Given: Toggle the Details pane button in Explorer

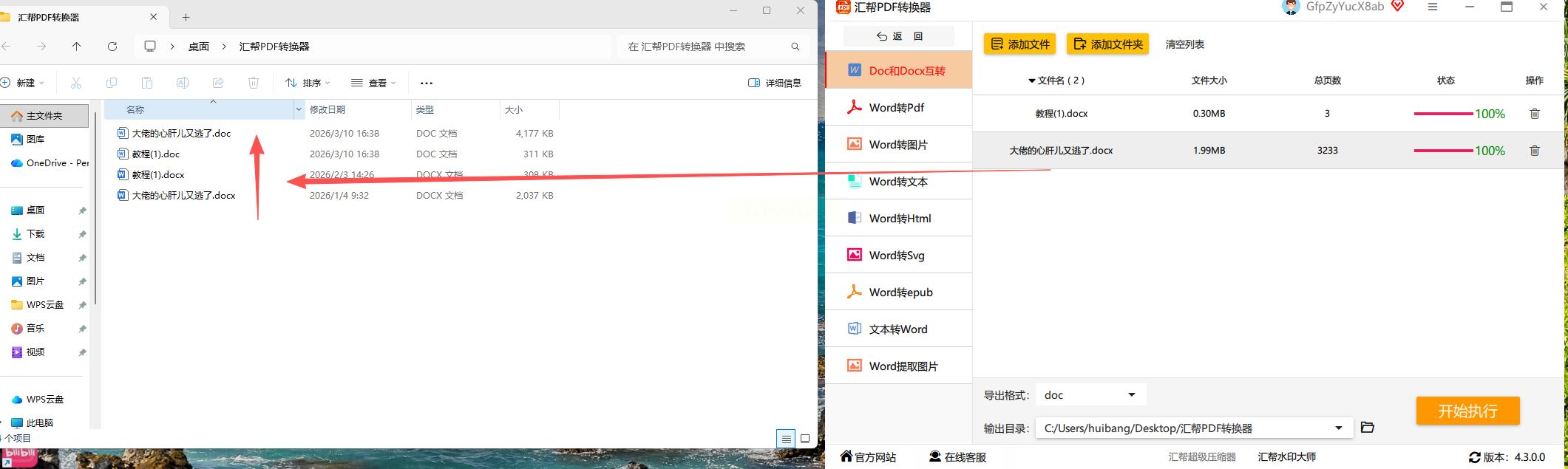Looking at the screenshot, I should (775, 83).
